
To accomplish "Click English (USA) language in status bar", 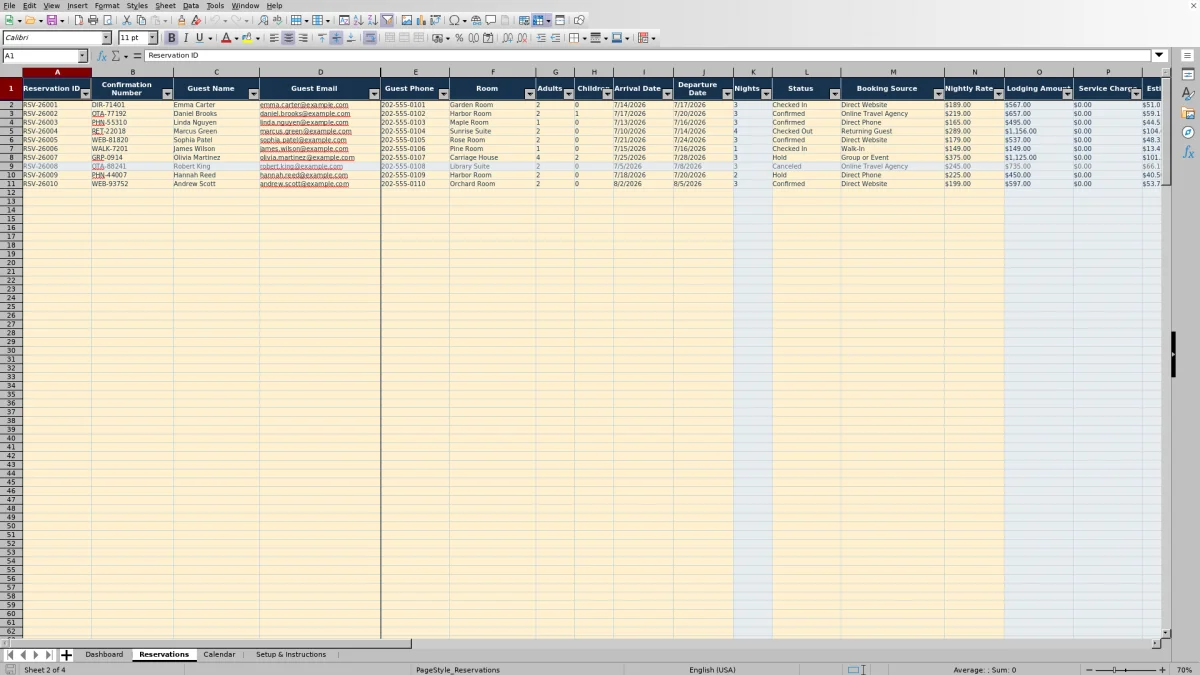I will tap(712, 670).
